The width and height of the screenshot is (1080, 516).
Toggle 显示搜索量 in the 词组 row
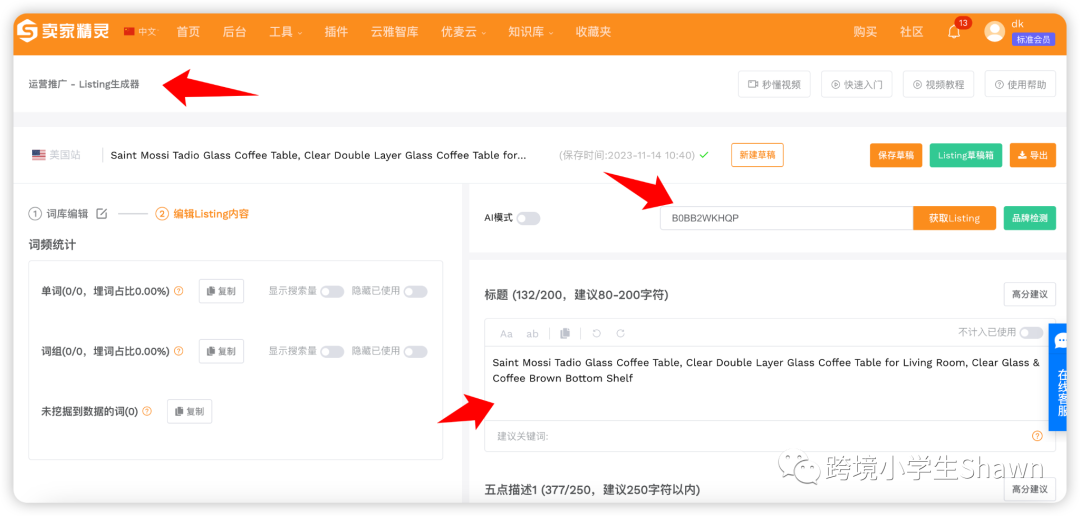point(332,351)
